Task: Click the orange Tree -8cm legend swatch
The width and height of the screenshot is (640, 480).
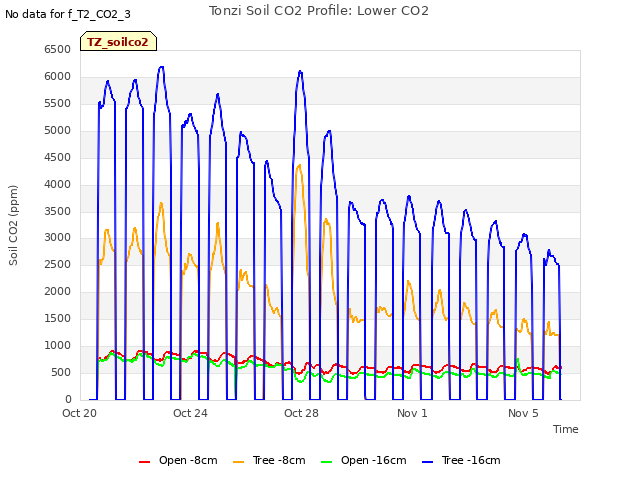Action: click(x=238, y=462)
